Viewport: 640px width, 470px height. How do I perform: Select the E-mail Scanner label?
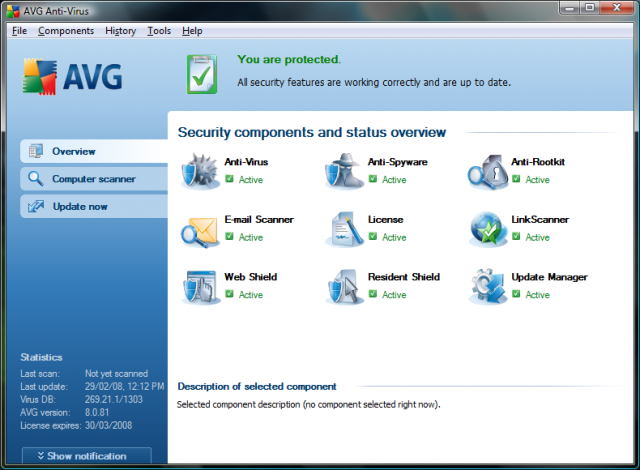259,219
